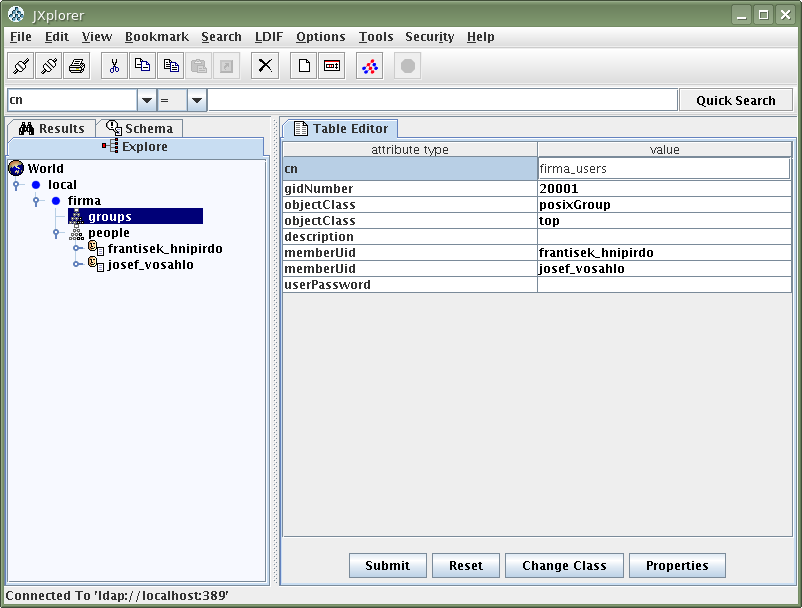
Task: Click the Copy DN toolbar icon
Action: [171, 66]
